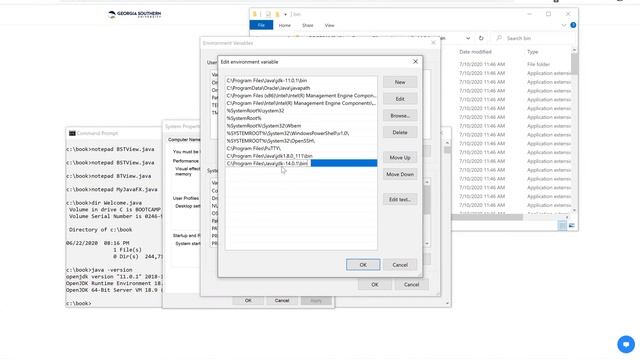Switch to the Home ribbon tab

tap(285, 25)
